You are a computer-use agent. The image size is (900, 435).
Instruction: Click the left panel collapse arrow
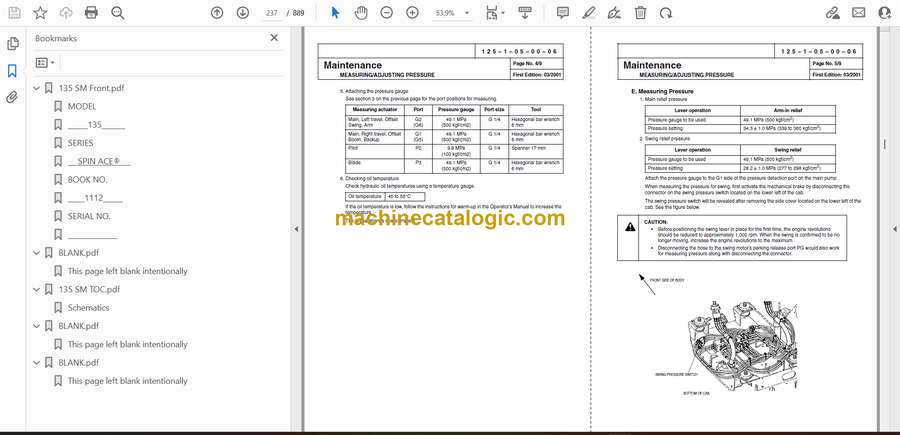pos(297,229)
